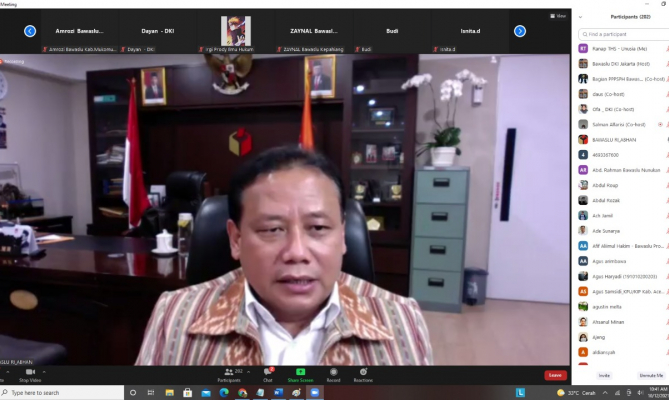Expand the Participants panel header chevron
The width and height of the screenshot is (669, 400).
582,16
